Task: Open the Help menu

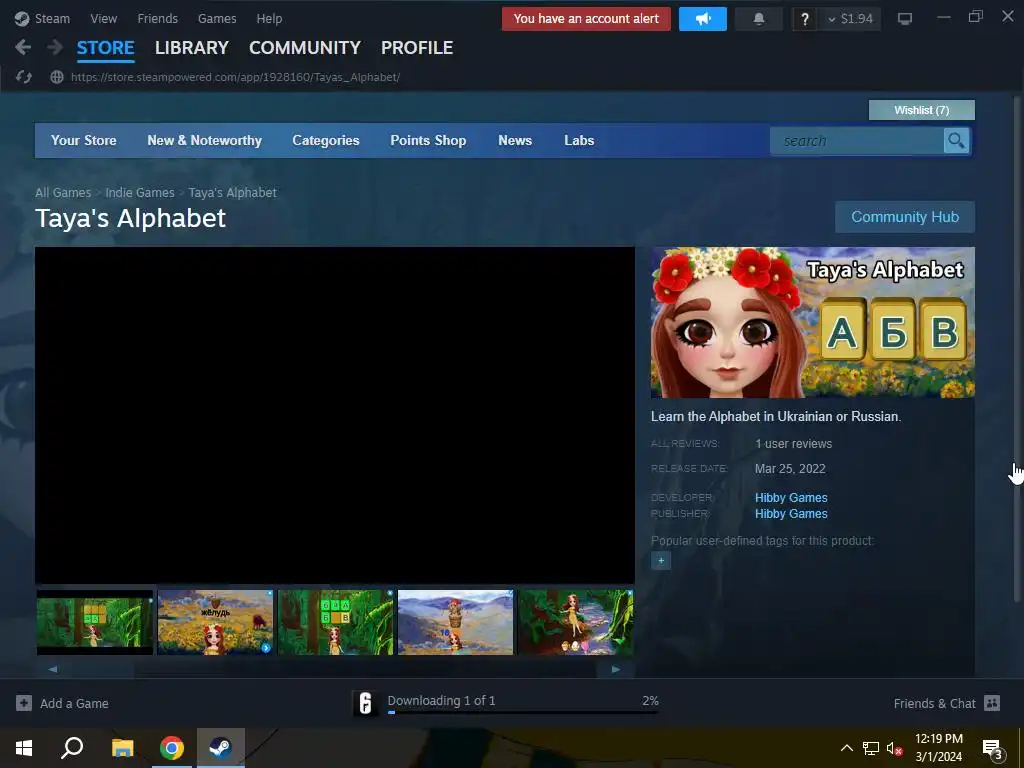Action: coord(269,18)
